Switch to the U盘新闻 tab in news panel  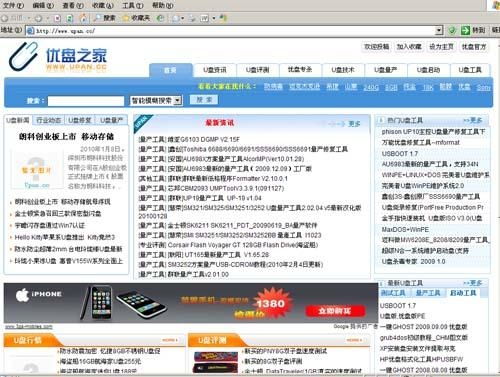coord(18,120)
